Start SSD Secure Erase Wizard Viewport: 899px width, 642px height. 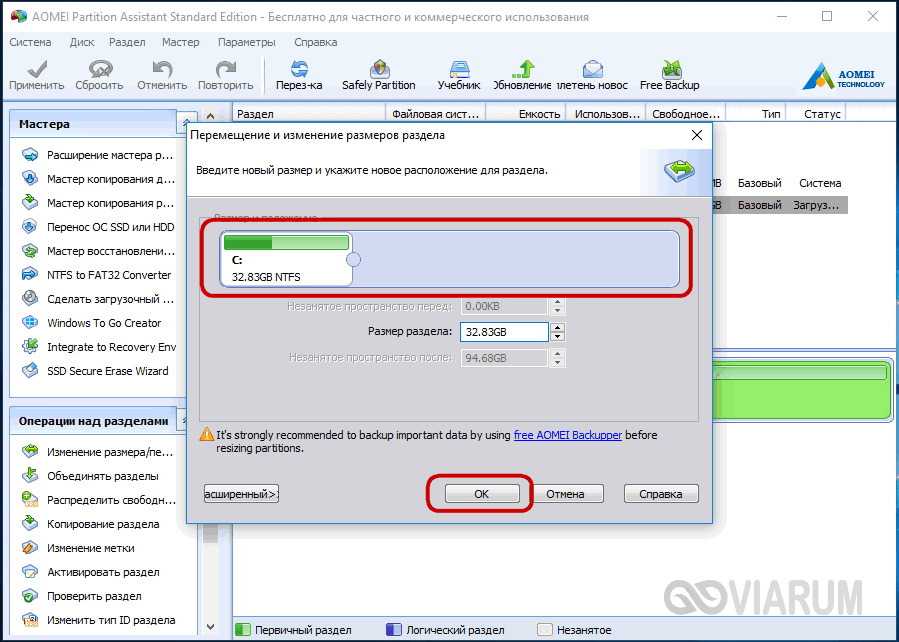click(x=107, y=371)
